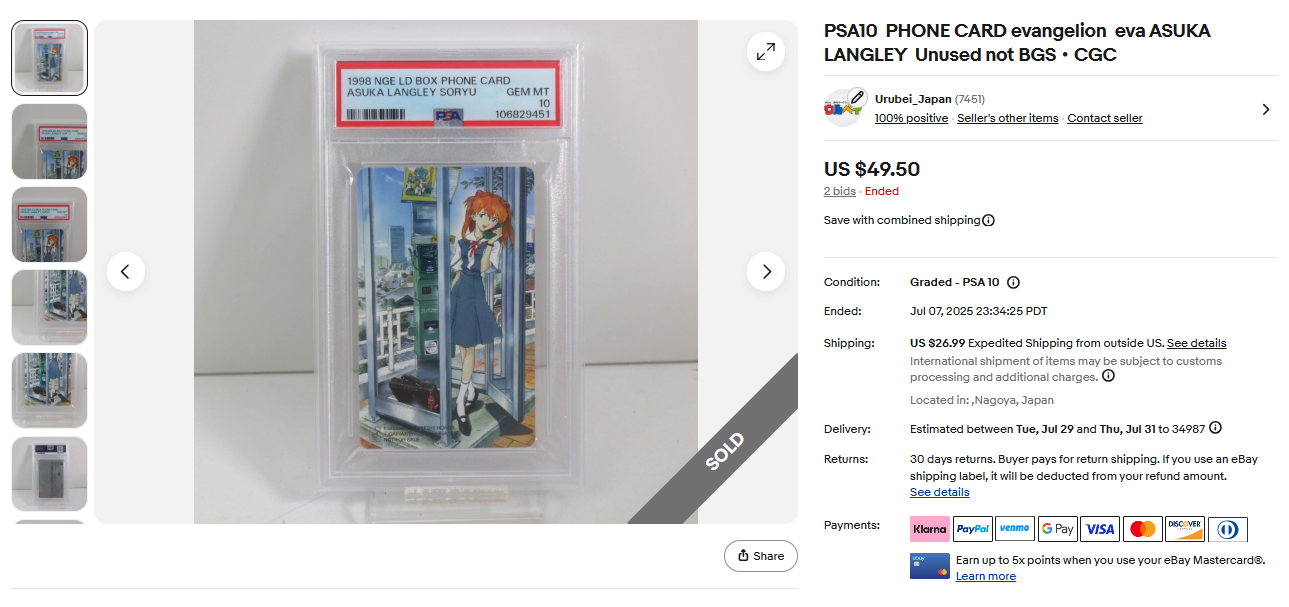
Task: Show the previous product image
Action: click(126, 272)
